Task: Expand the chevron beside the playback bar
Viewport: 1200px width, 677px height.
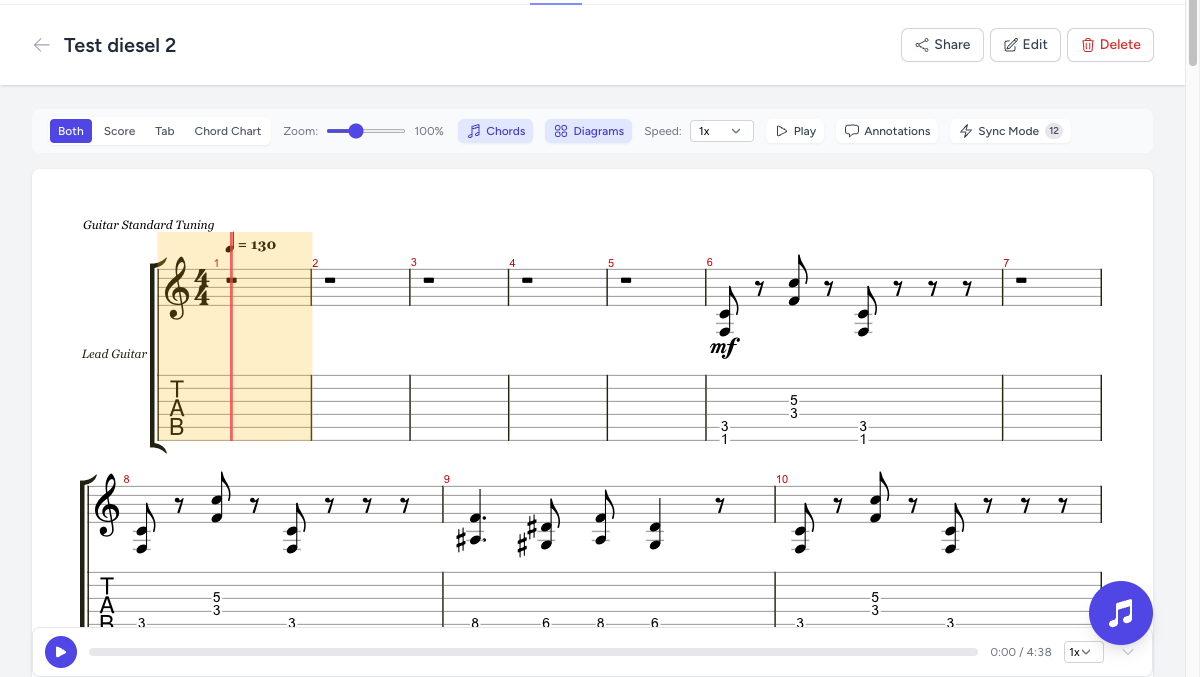Action: click(1128, 651)
